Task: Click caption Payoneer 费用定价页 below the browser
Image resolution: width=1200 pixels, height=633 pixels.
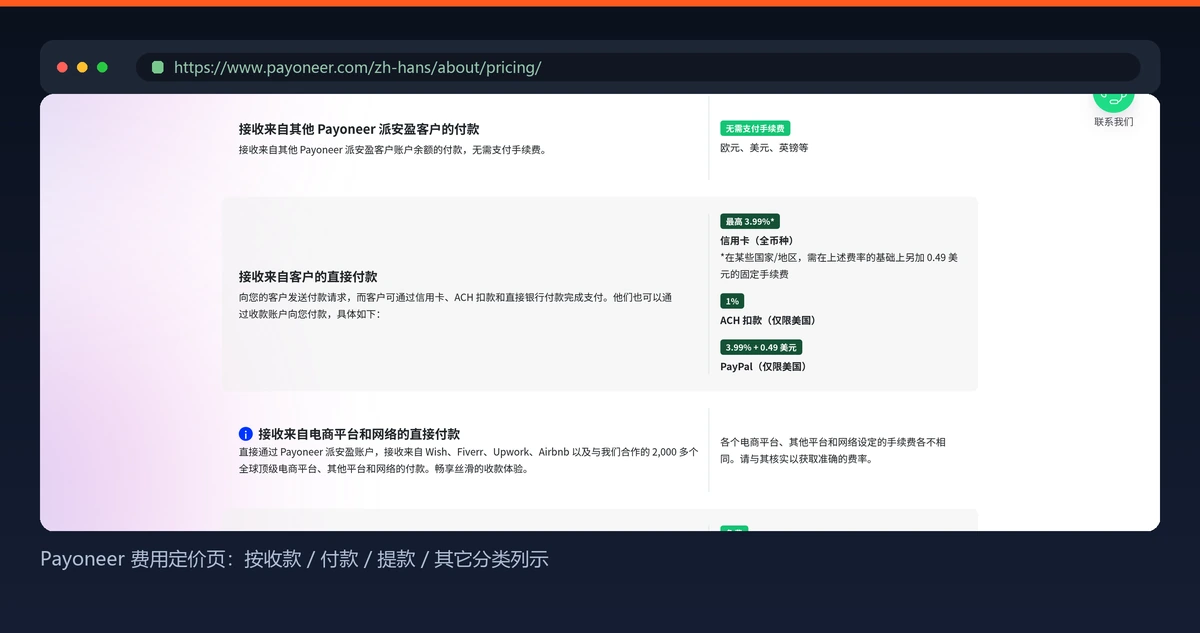Action: click(x=294, y=559)
